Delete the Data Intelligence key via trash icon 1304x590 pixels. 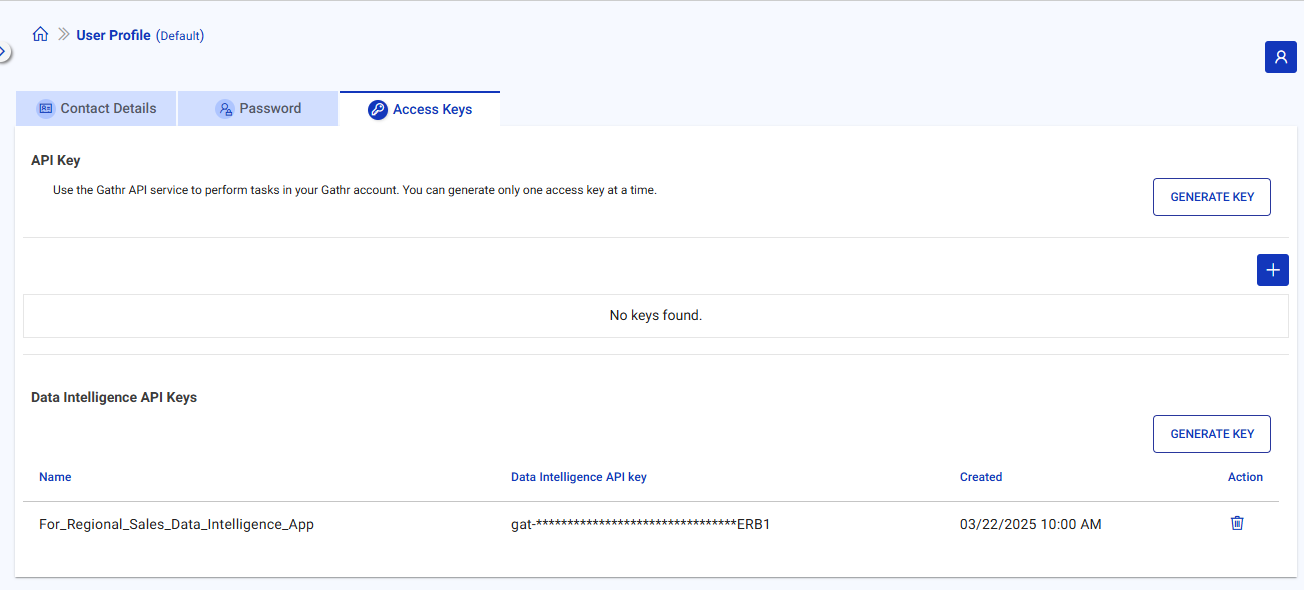(1237, 522)
